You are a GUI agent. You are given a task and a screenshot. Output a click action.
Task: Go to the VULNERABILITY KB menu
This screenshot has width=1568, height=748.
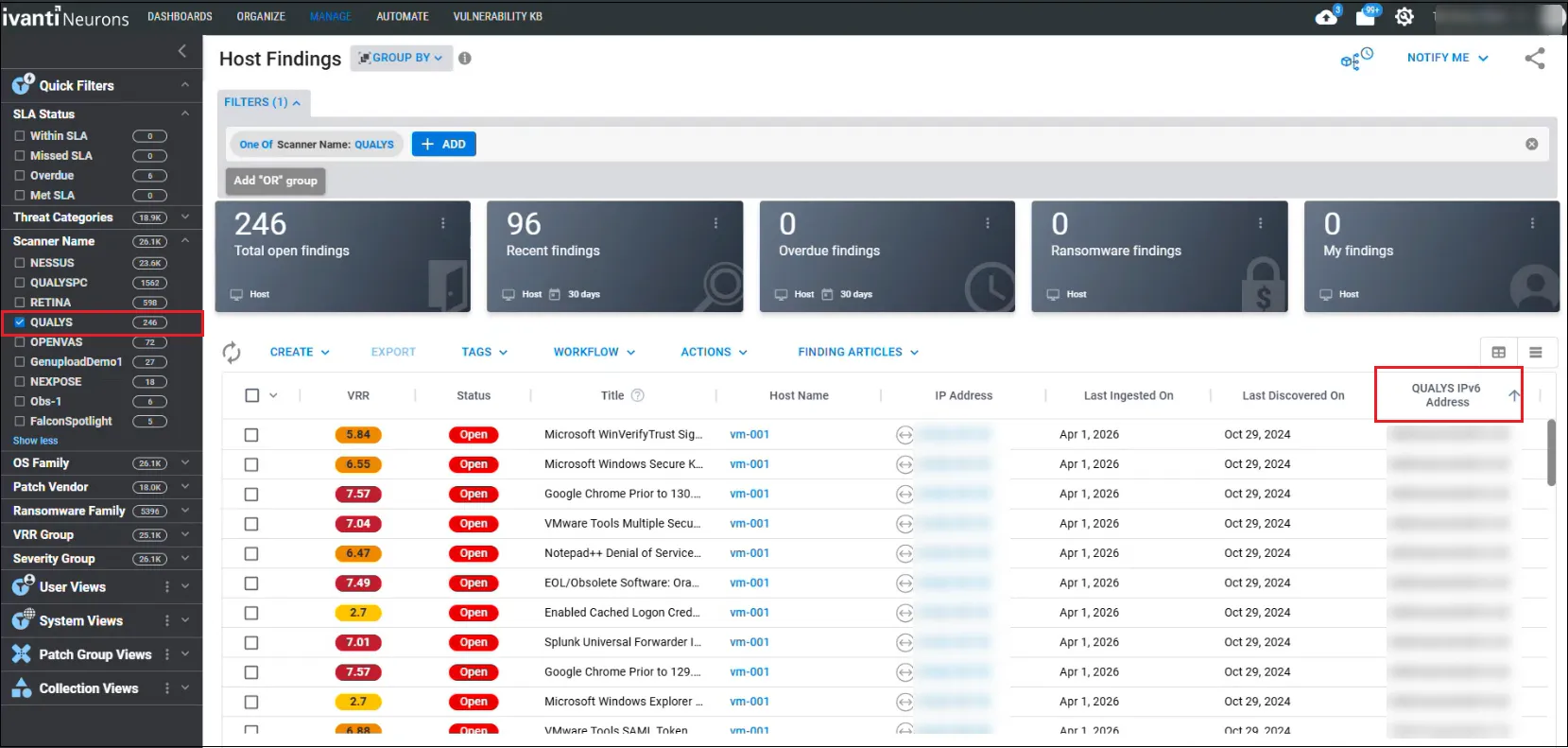[498, 17]
